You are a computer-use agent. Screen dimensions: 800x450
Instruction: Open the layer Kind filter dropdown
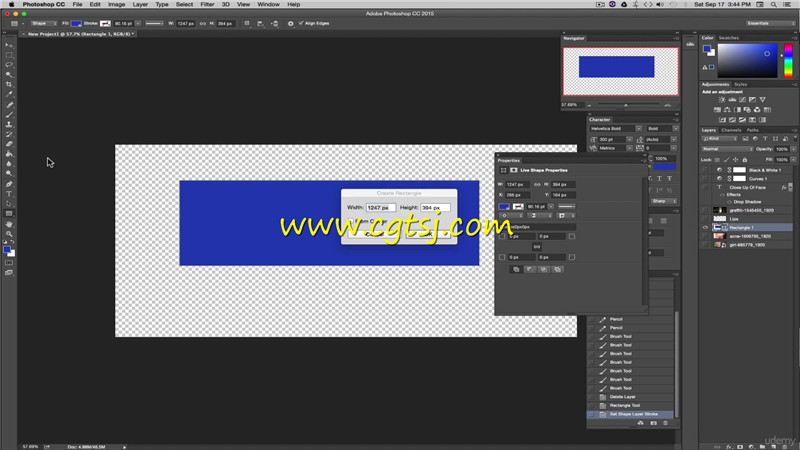(719, 139)
